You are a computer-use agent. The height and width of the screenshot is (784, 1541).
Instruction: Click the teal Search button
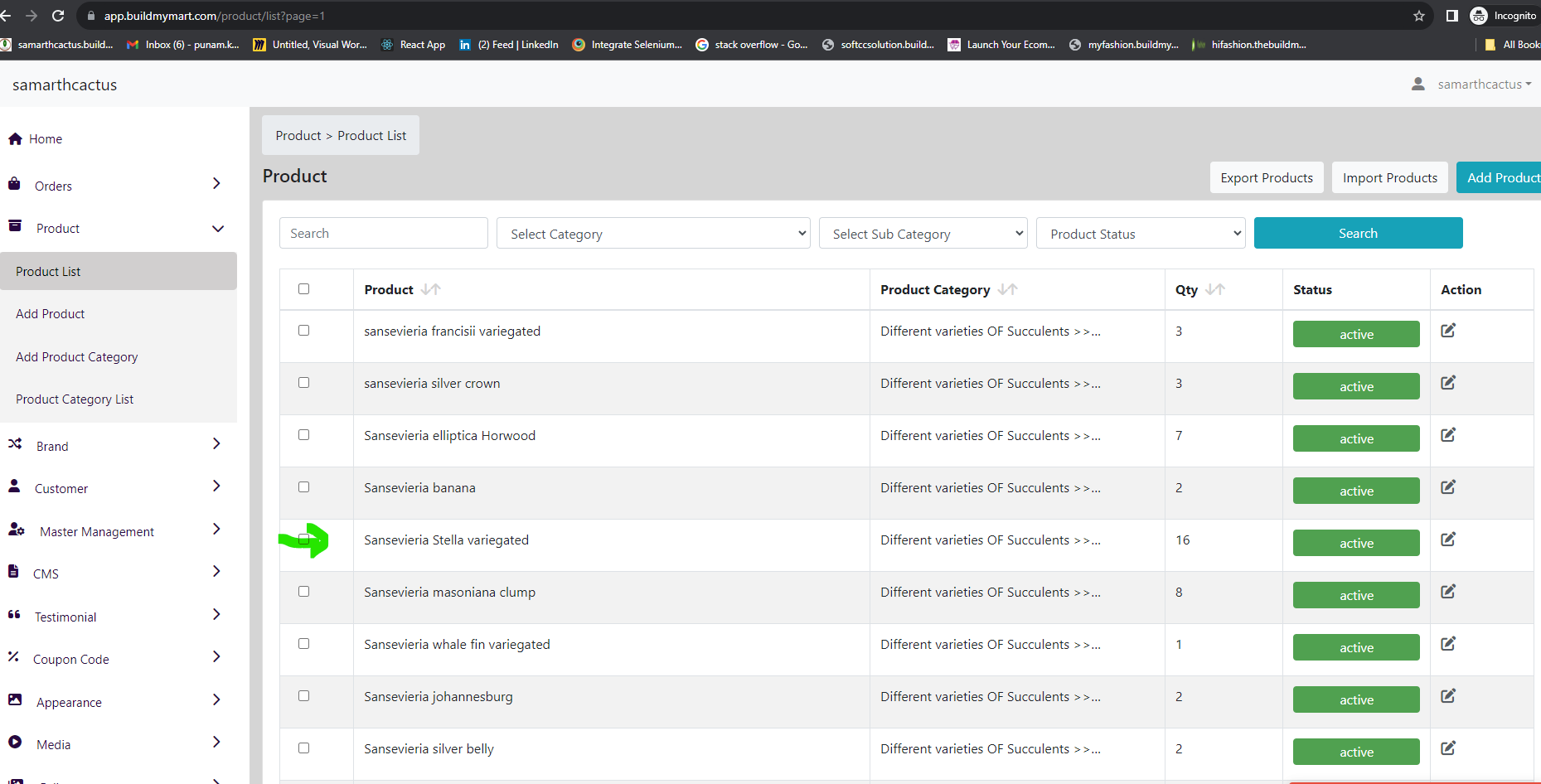pyautogui.click(x=1358, y=233)
